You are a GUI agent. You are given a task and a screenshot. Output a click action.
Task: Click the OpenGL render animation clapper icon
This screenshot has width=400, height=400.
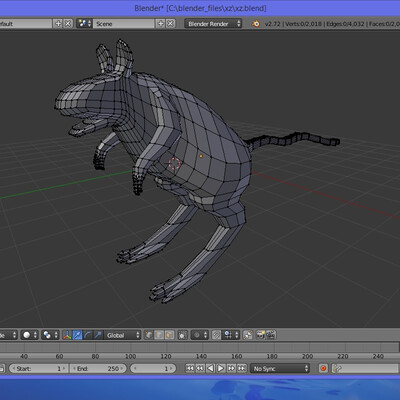pyautogui.click(x=271, y=335)
